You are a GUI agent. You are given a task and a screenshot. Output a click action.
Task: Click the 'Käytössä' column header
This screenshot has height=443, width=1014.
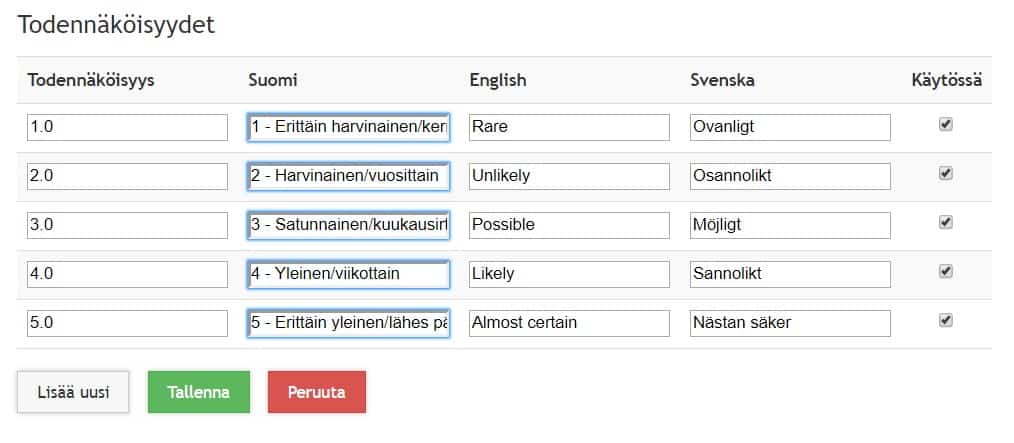(947, 80)
